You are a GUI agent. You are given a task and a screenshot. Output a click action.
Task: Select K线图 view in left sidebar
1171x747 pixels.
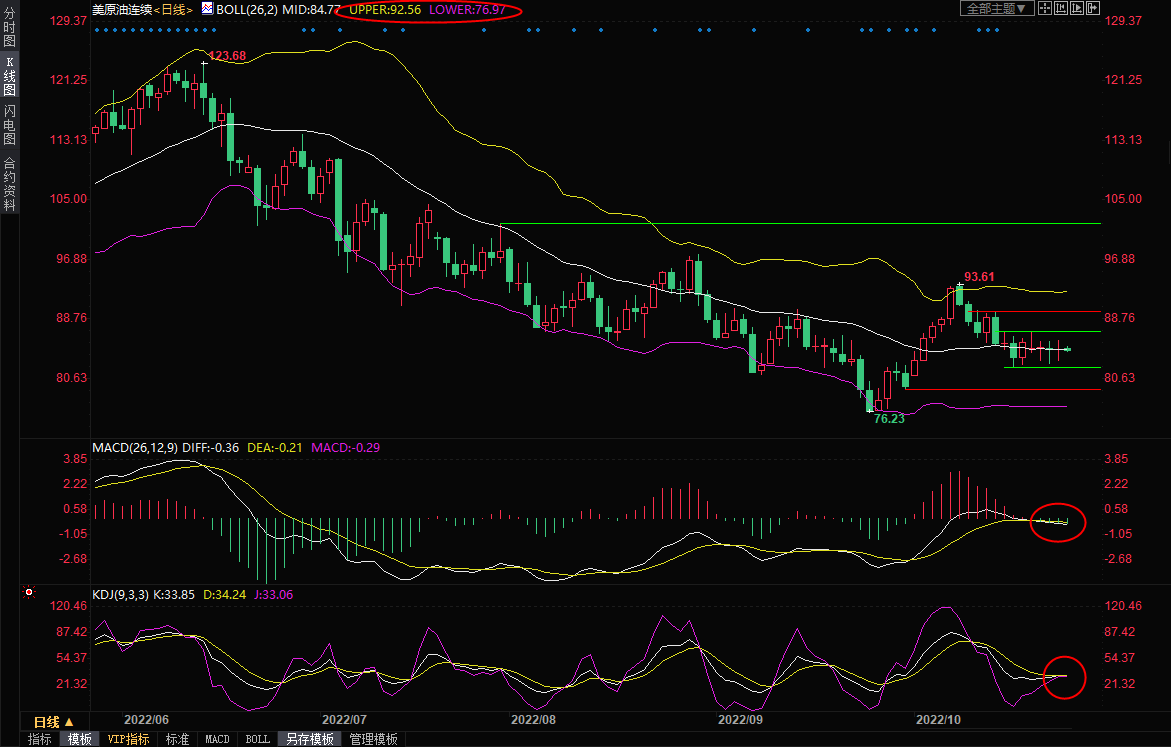coord(9,76)
